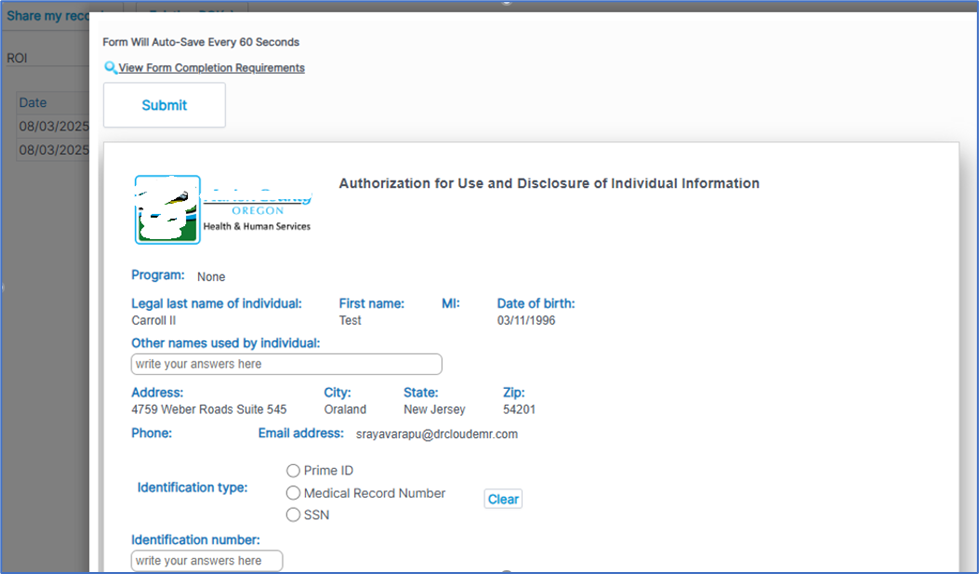Click the Date column header
The height and width of the screenshot is (574, 979).
(x=33, y=103)
